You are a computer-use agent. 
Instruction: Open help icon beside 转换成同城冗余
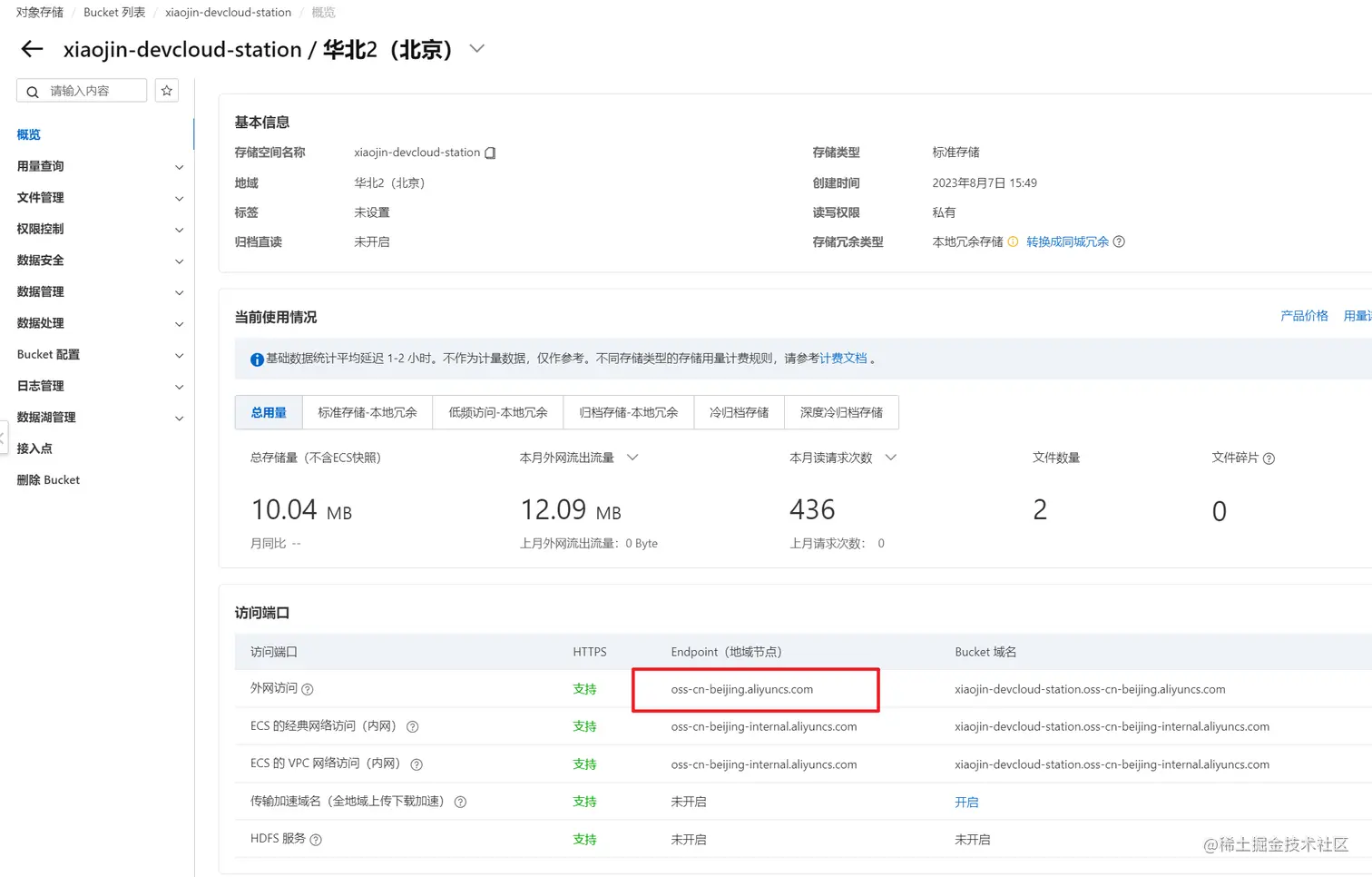[x=1119, y=241]
